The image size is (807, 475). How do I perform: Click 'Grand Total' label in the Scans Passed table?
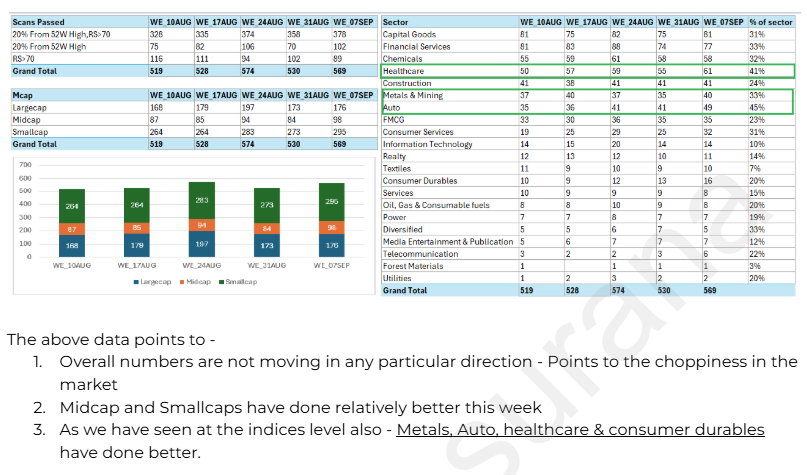pos(34,71)
